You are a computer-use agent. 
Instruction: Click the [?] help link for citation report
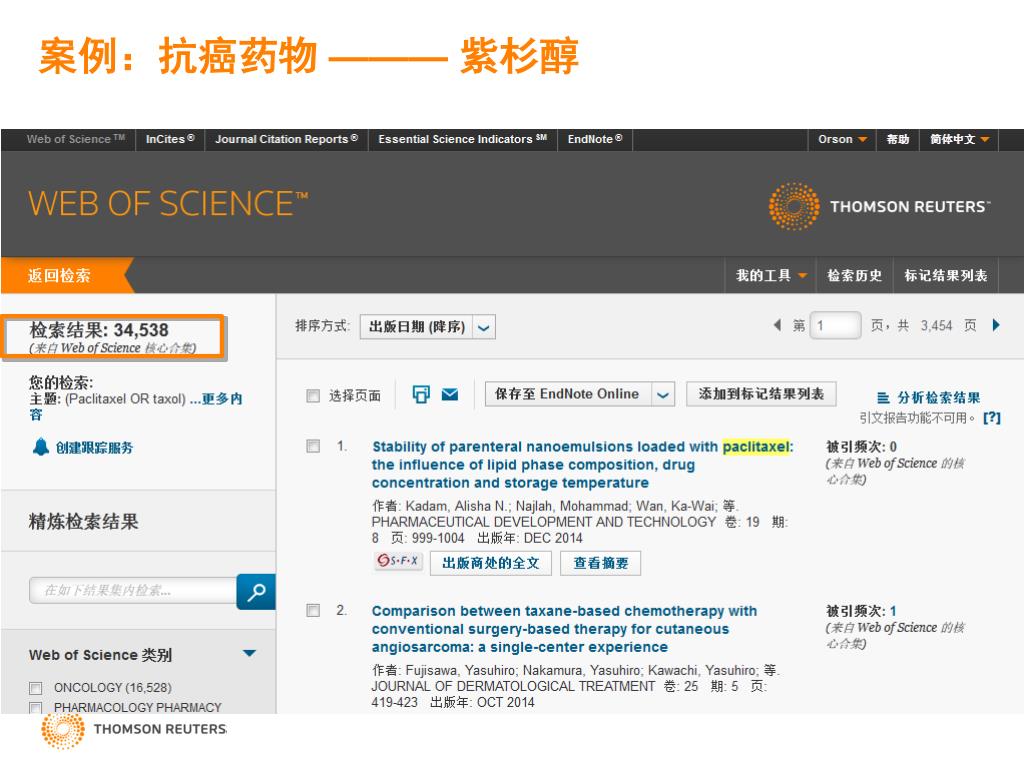coord(991,418)
